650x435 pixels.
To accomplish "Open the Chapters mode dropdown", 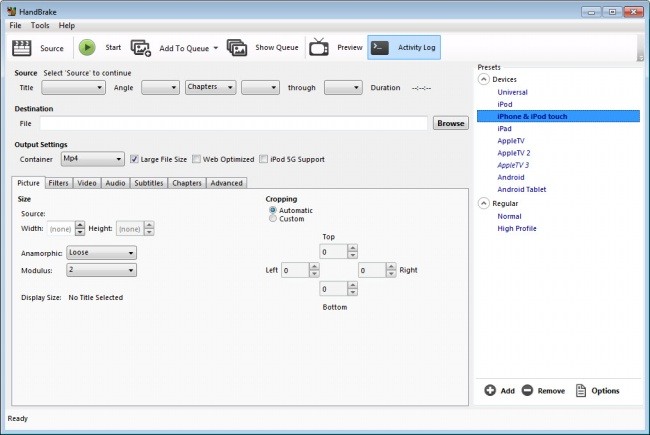I will pos(211,87).
